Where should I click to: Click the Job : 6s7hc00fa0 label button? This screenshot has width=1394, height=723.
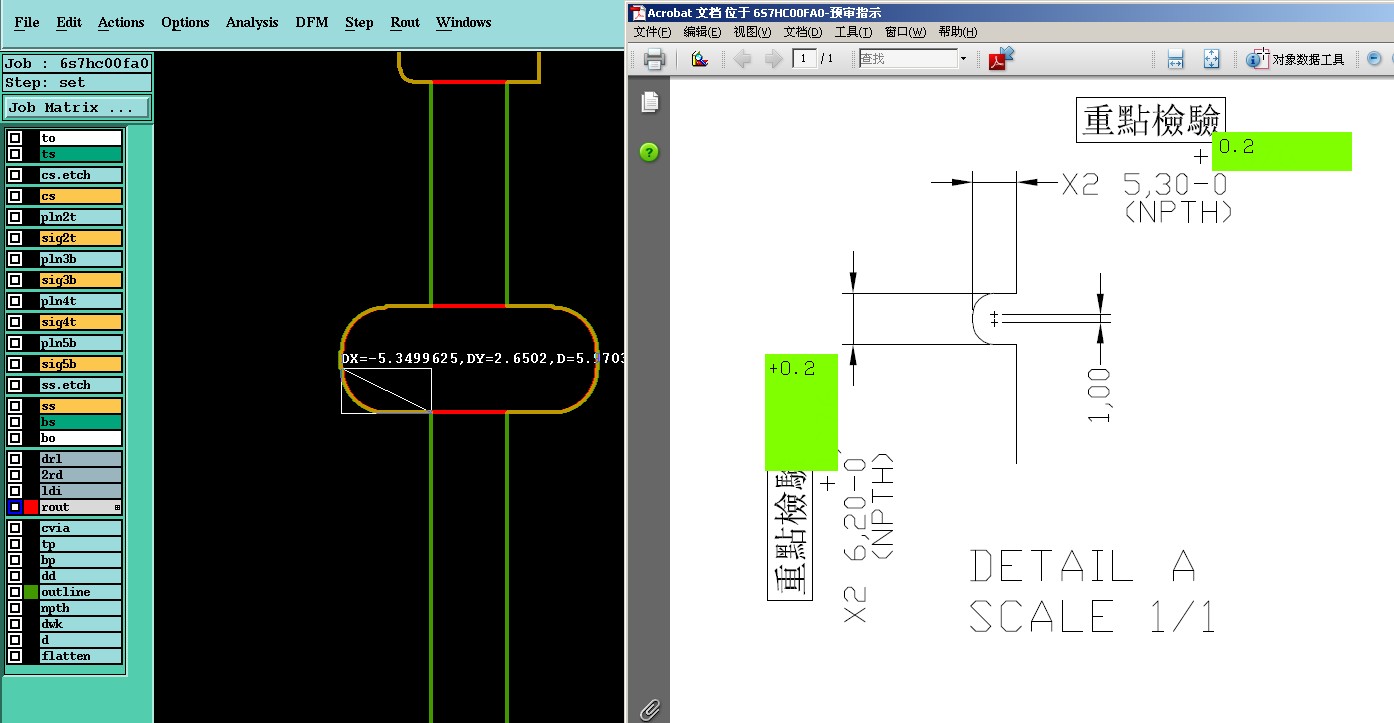(x=77, y=63)
